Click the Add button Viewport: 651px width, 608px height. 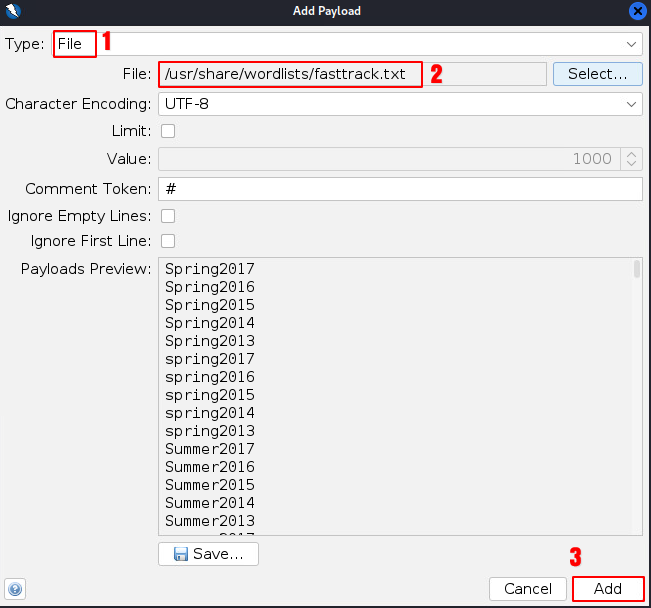608,589
